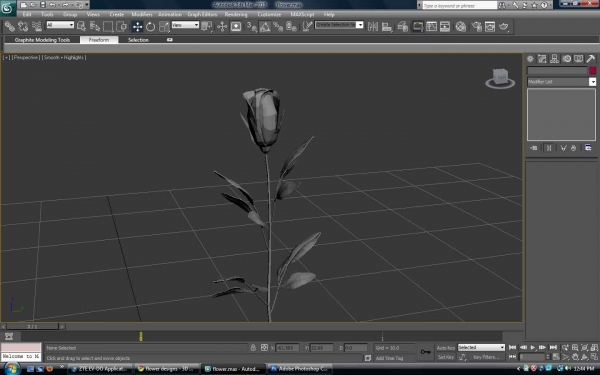Click the Go to Start button
Image resolution: width=600 pixels, height=375 pixels.
pos(512,347)
